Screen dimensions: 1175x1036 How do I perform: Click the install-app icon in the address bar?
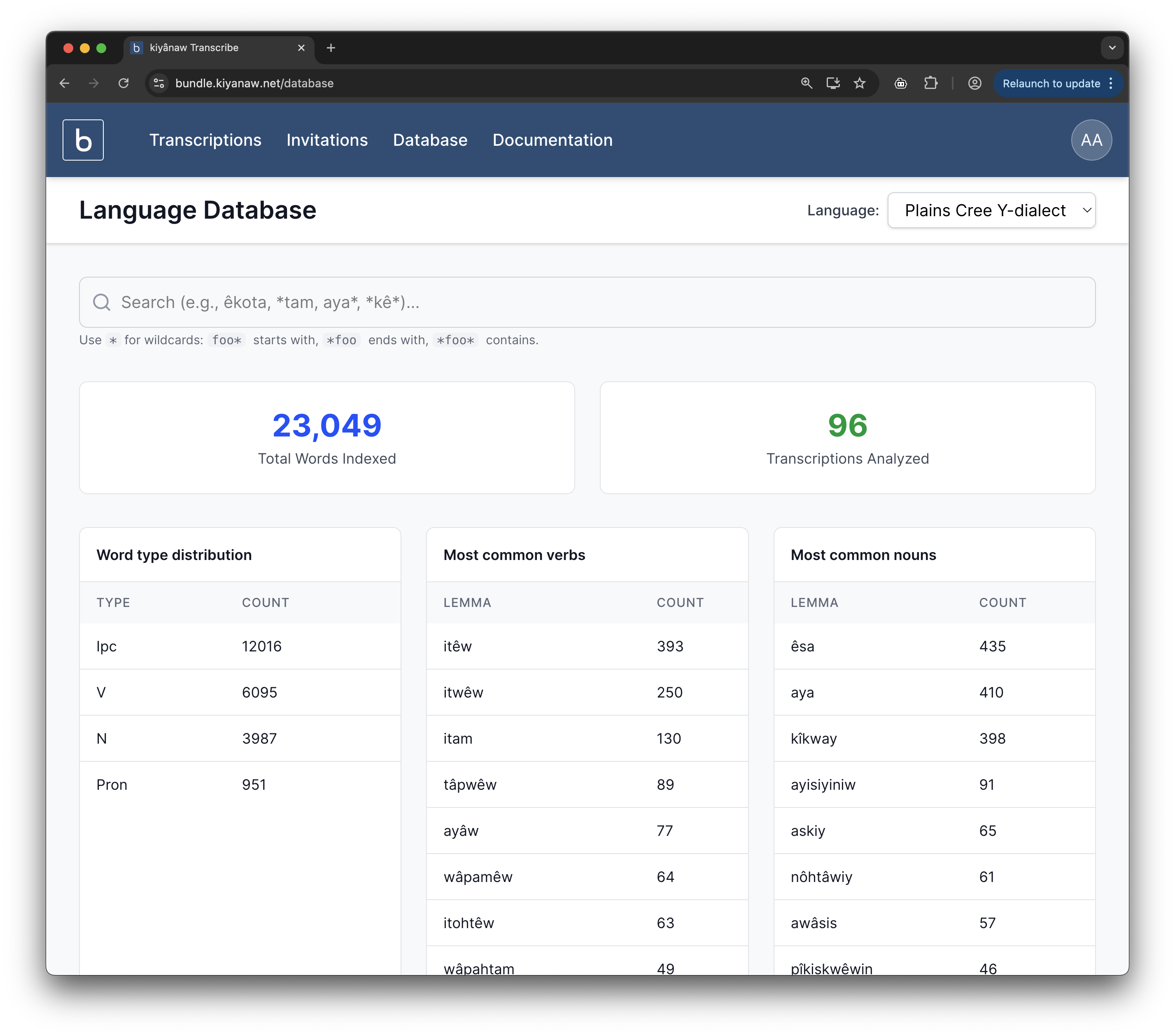tap(833, 83)
